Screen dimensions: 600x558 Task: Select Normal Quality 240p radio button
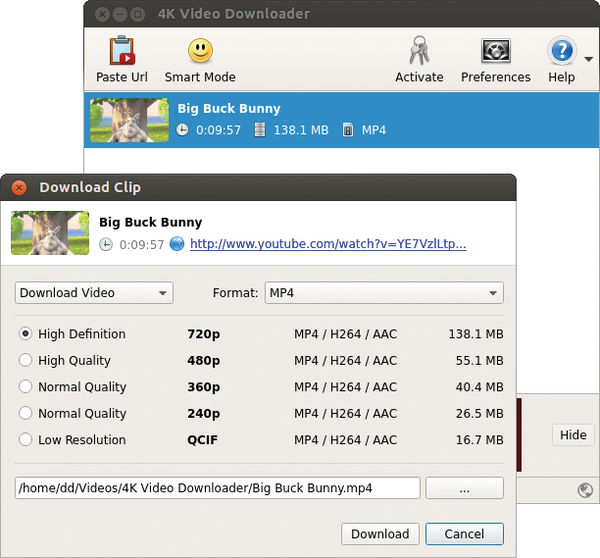click(x=26, y=413)
